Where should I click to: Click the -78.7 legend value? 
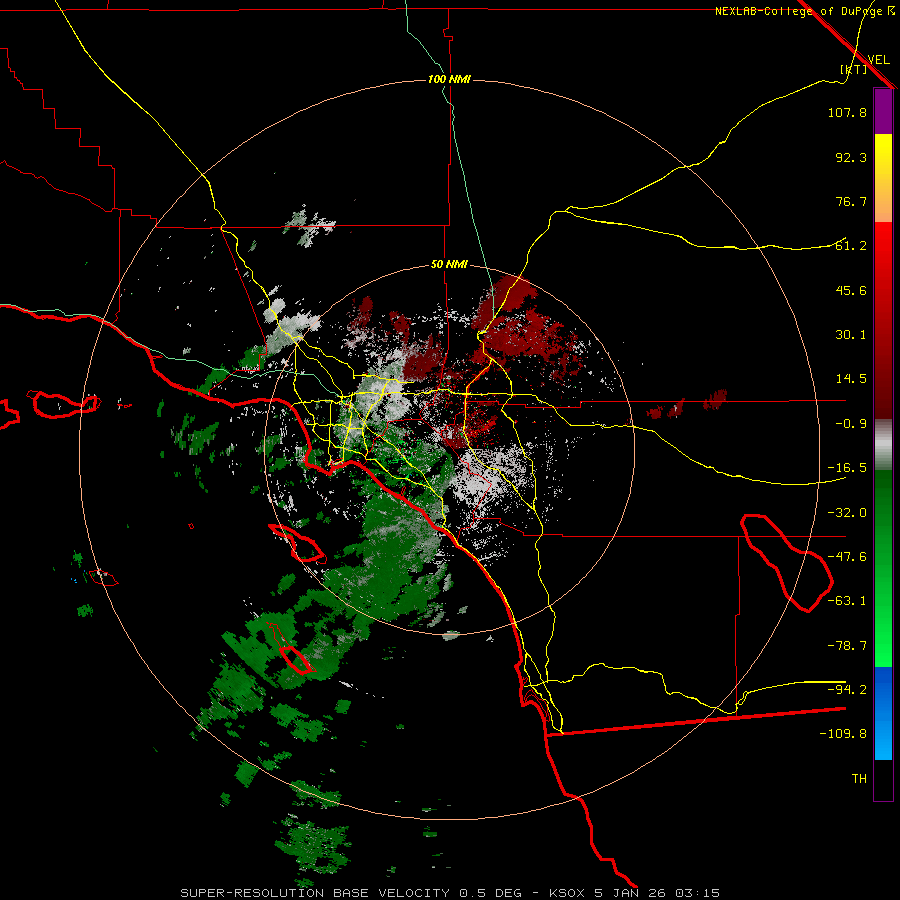coord(847,646)
